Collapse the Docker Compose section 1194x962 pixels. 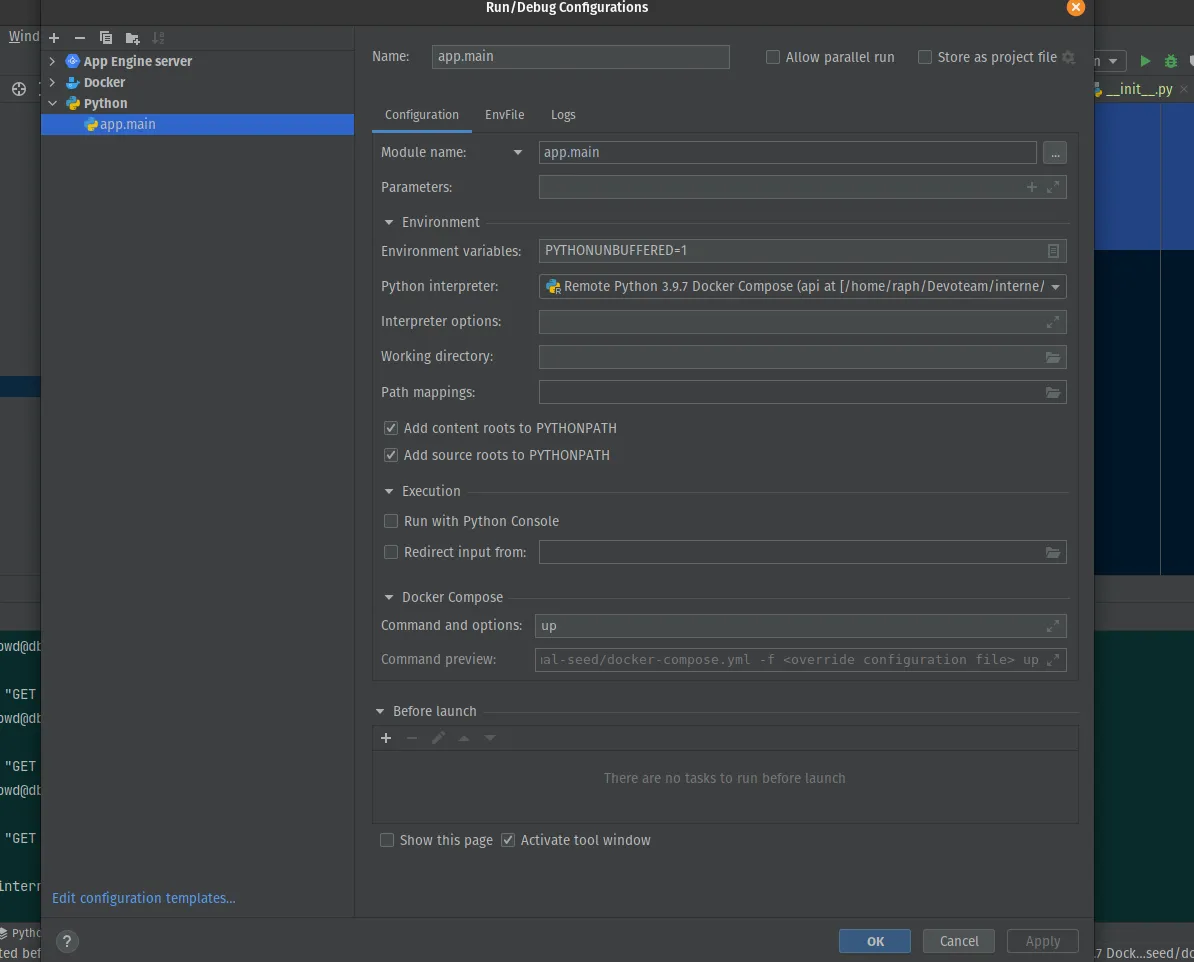point(389,598)
